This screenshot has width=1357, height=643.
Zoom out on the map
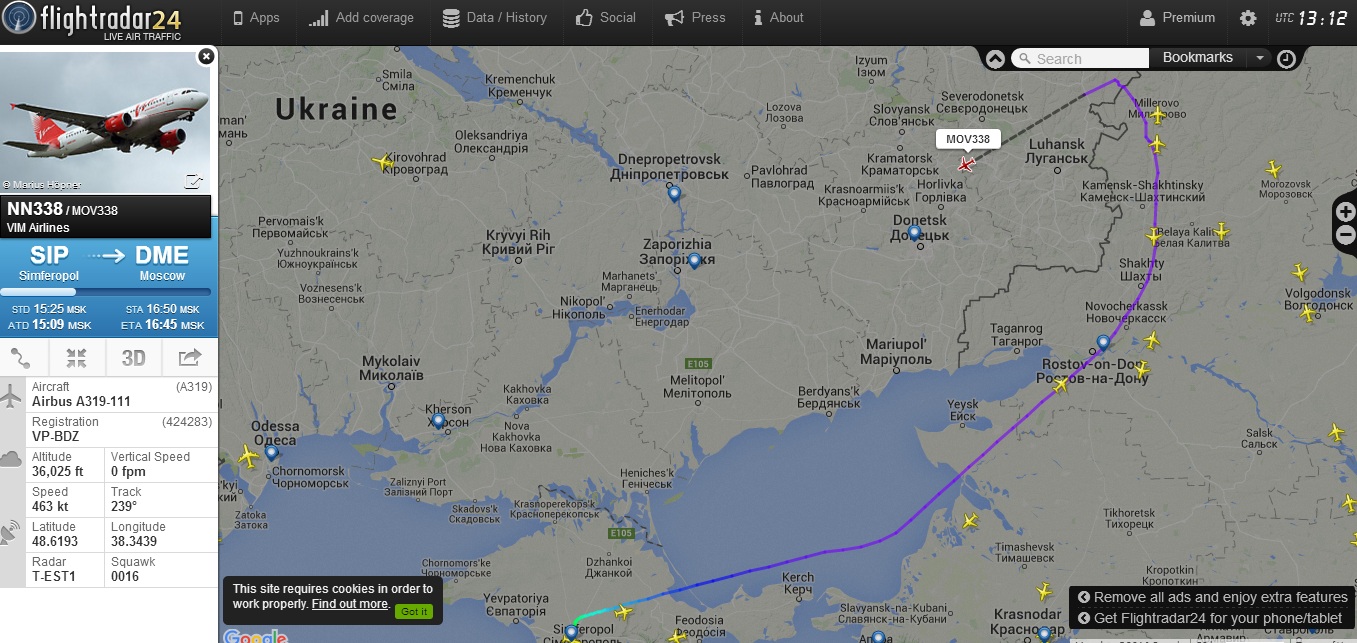1346,237
